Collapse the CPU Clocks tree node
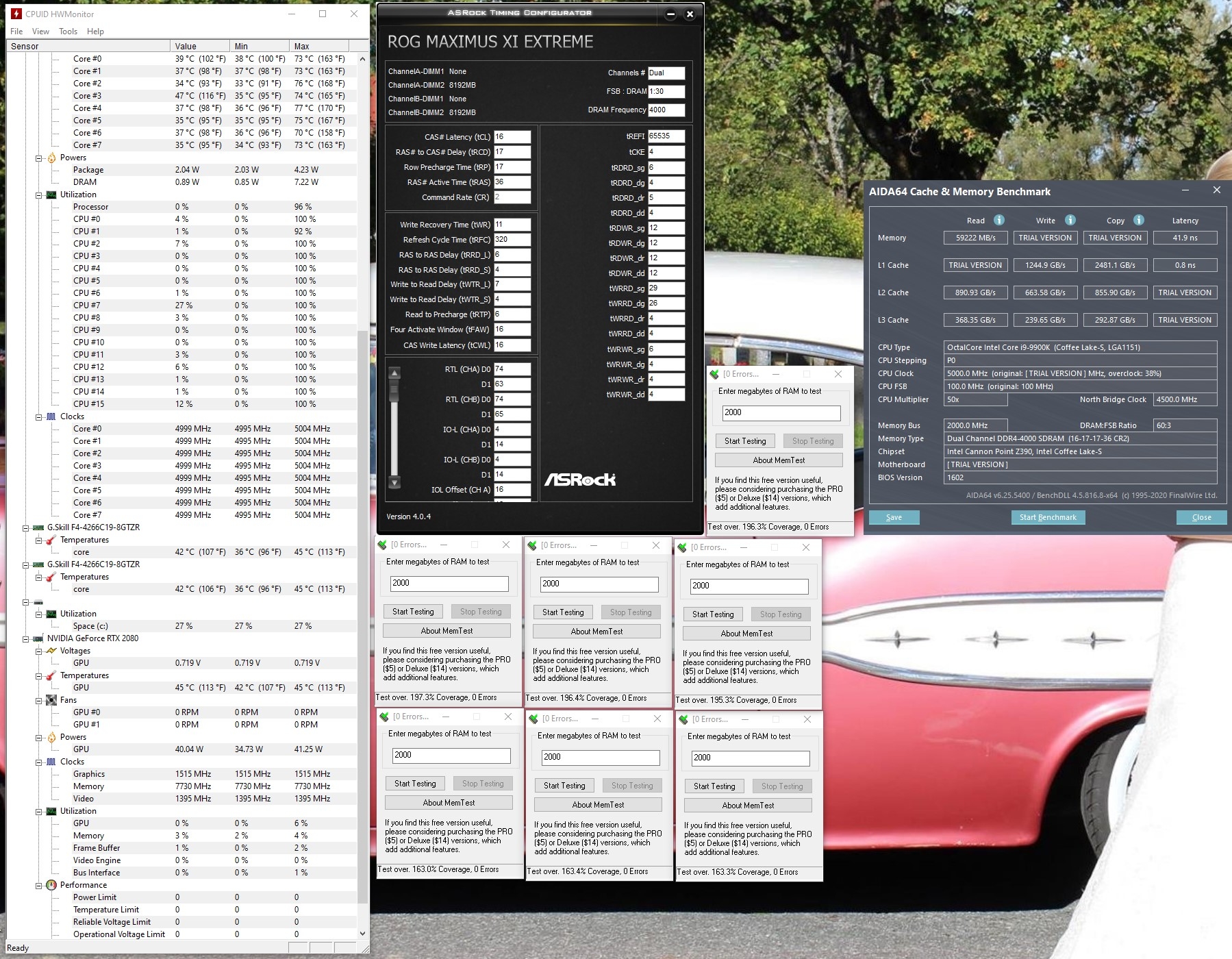Image resolution: width=1232 pixels, height=959 pixels. 39,417
